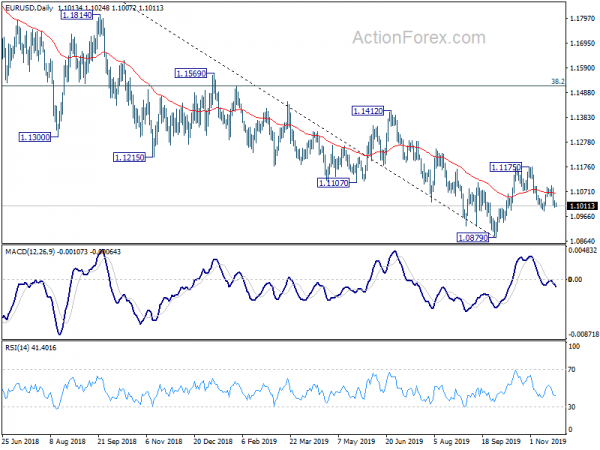Click the 1.13000 low price label
This screenshot has height=450, width=600.
[x=35, y=137]
